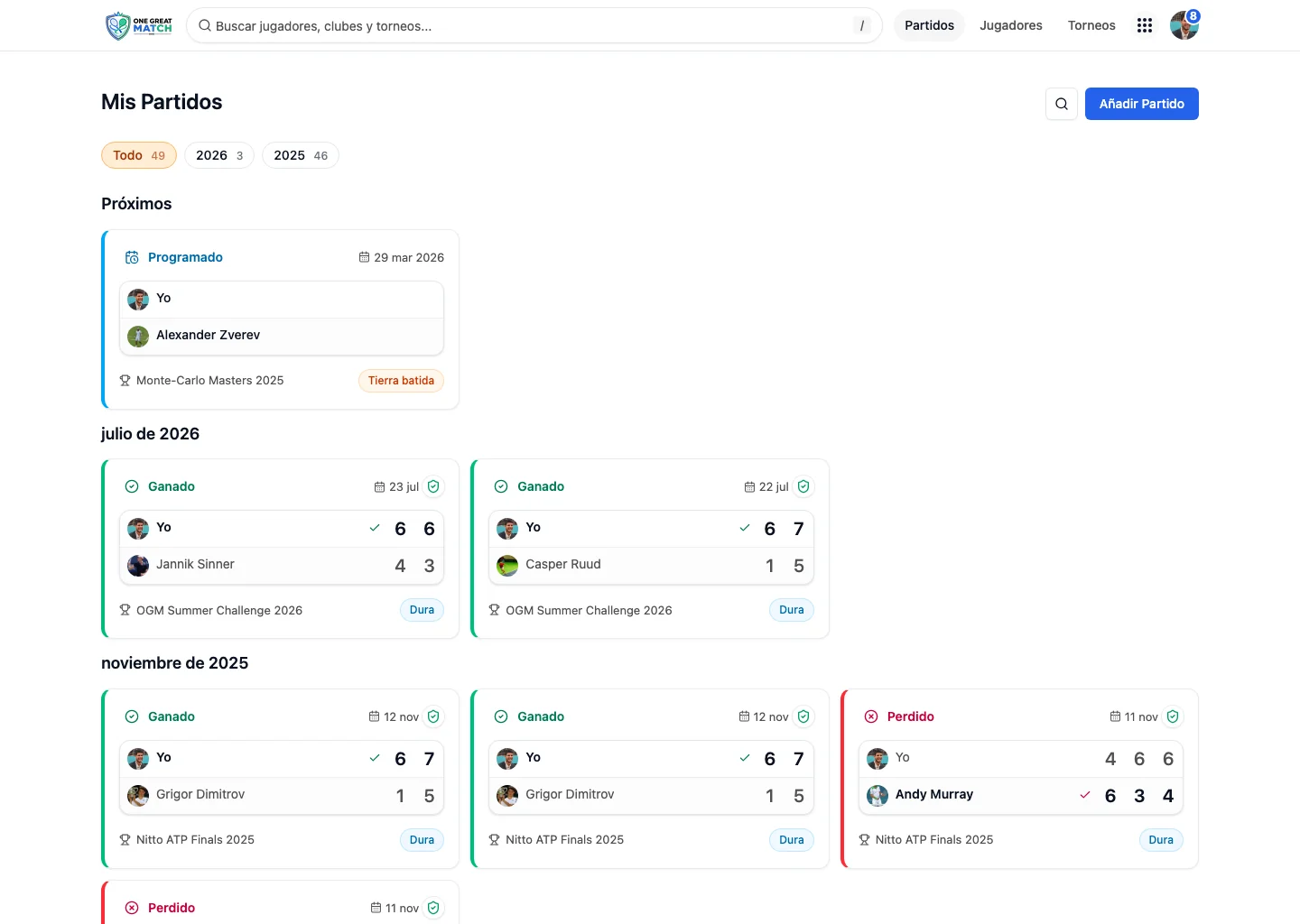This screenshot has width=1300, height=924.
Task: Filter matches by 2025
Action: tap(301, 155)
